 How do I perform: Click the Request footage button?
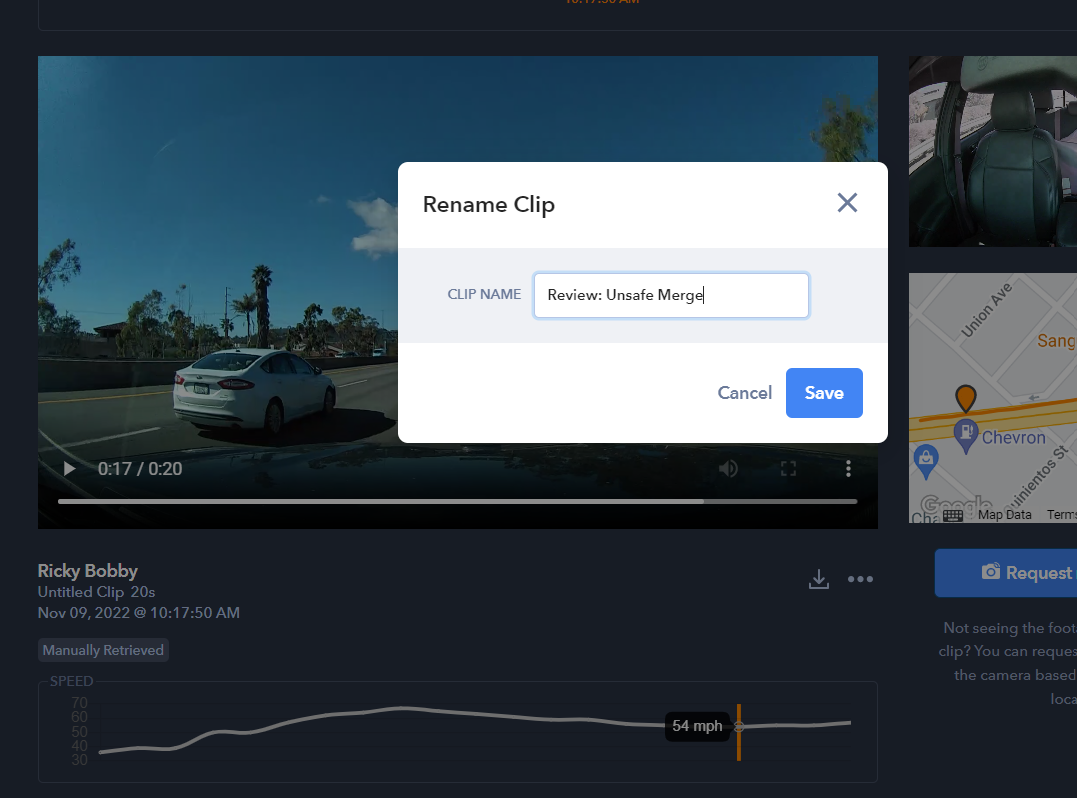pos(1006,573)
